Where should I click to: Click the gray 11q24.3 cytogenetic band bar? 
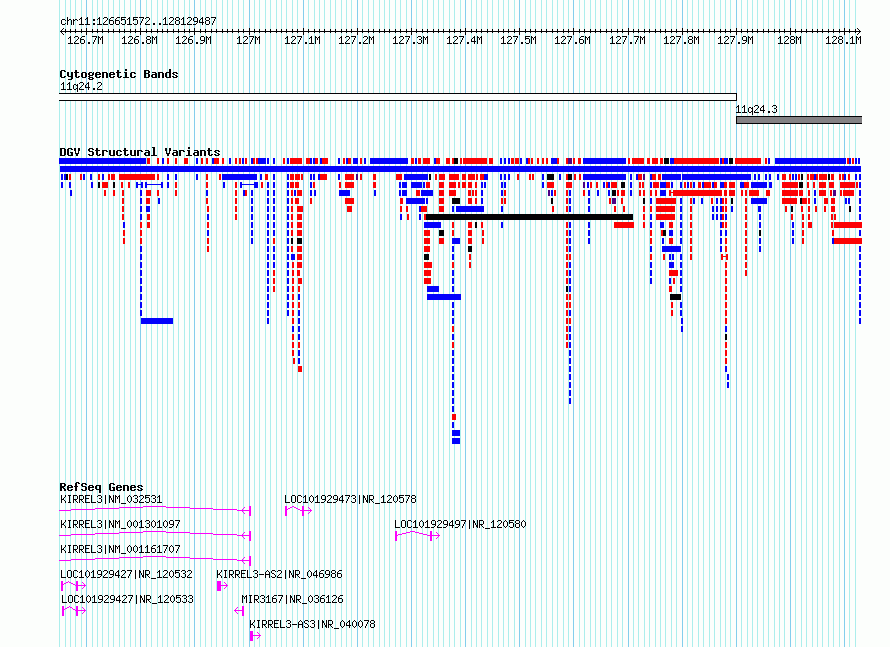[799, 120]
